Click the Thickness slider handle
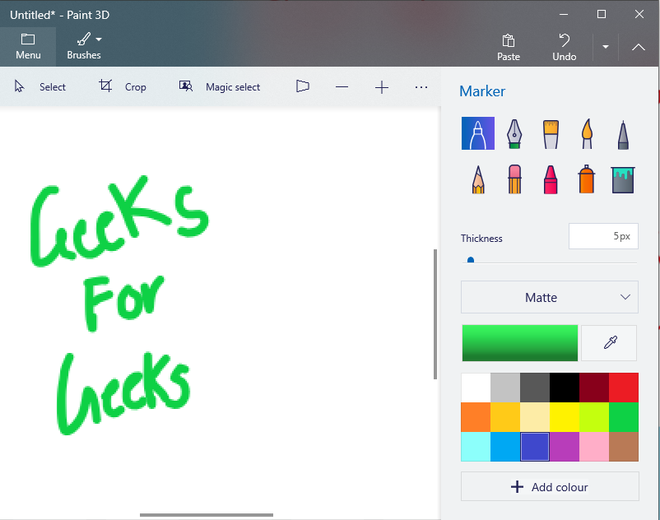This screenshot has width=660, height=520. 471,260
